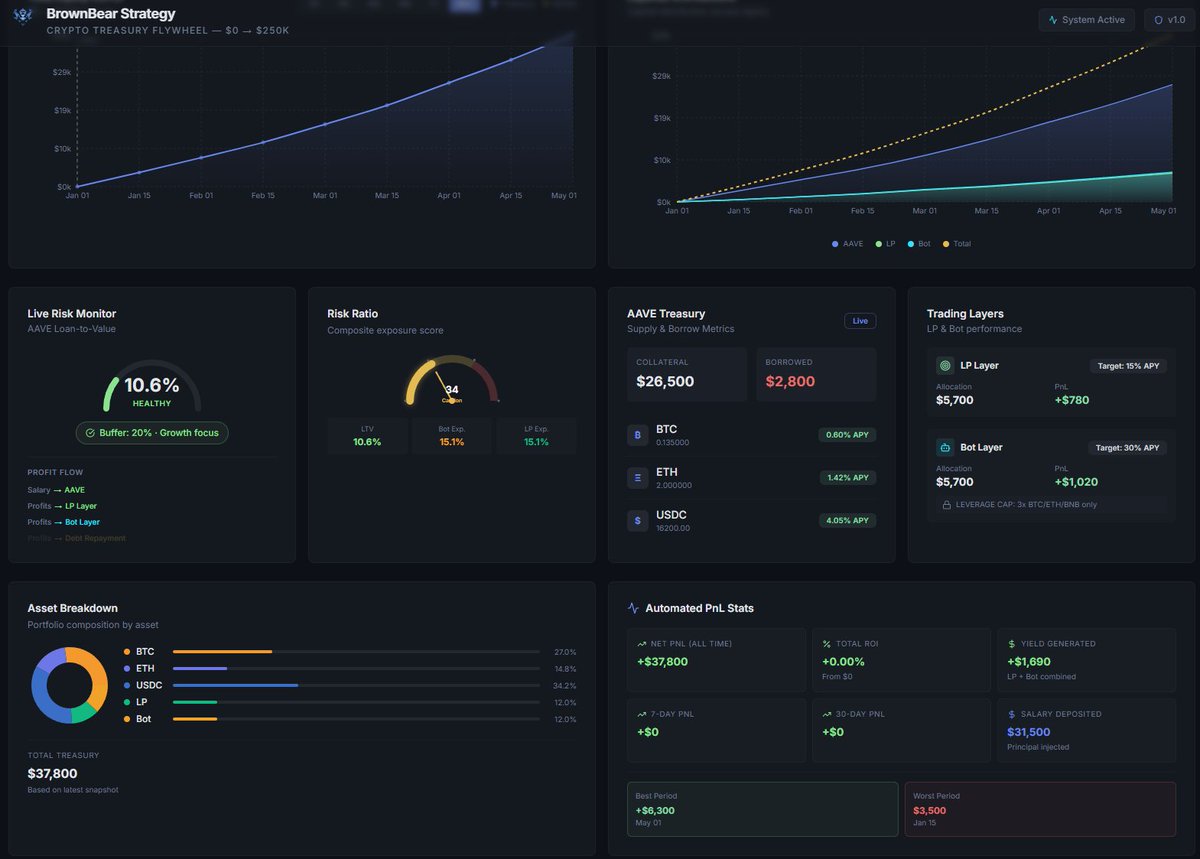This screenshot has height=859, width=1200.
Task: Click the 4.05% APY badge for USDC
Action: pos(847,521)
